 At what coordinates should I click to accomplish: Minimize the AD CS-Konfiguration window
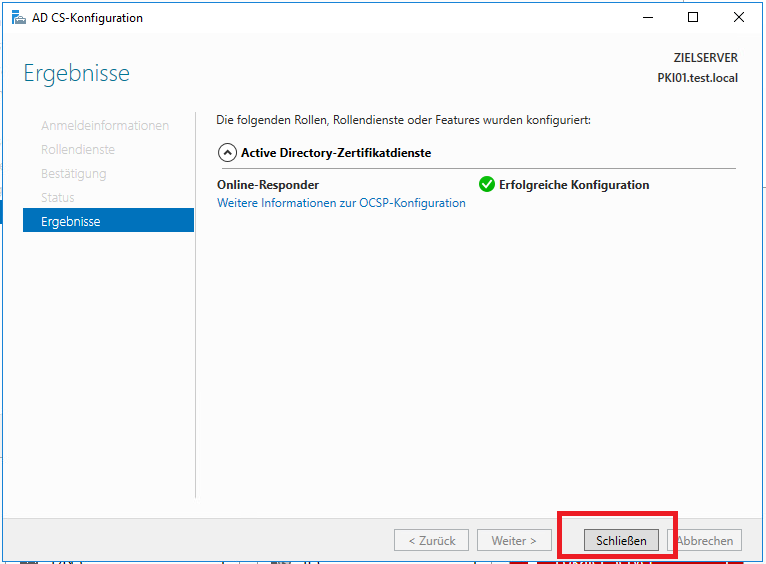coord(648,18)
